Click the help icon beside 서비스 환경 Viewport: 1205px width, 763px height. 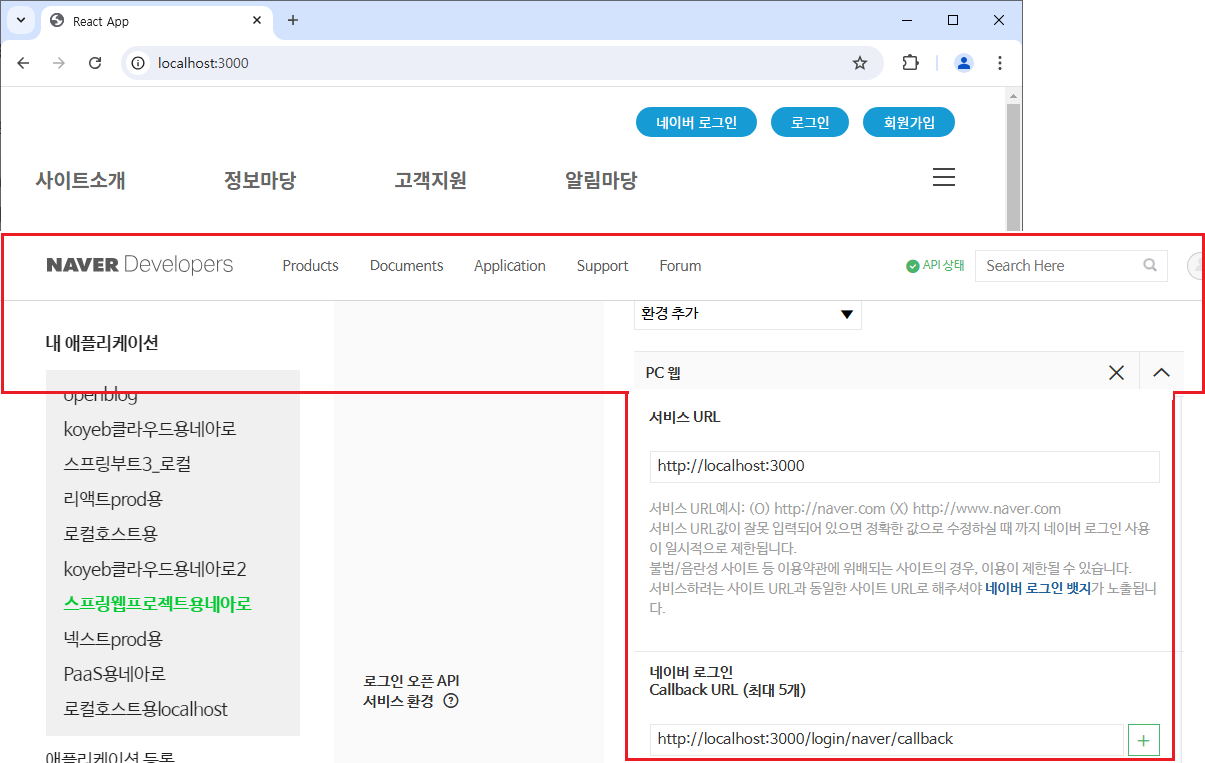450,701
